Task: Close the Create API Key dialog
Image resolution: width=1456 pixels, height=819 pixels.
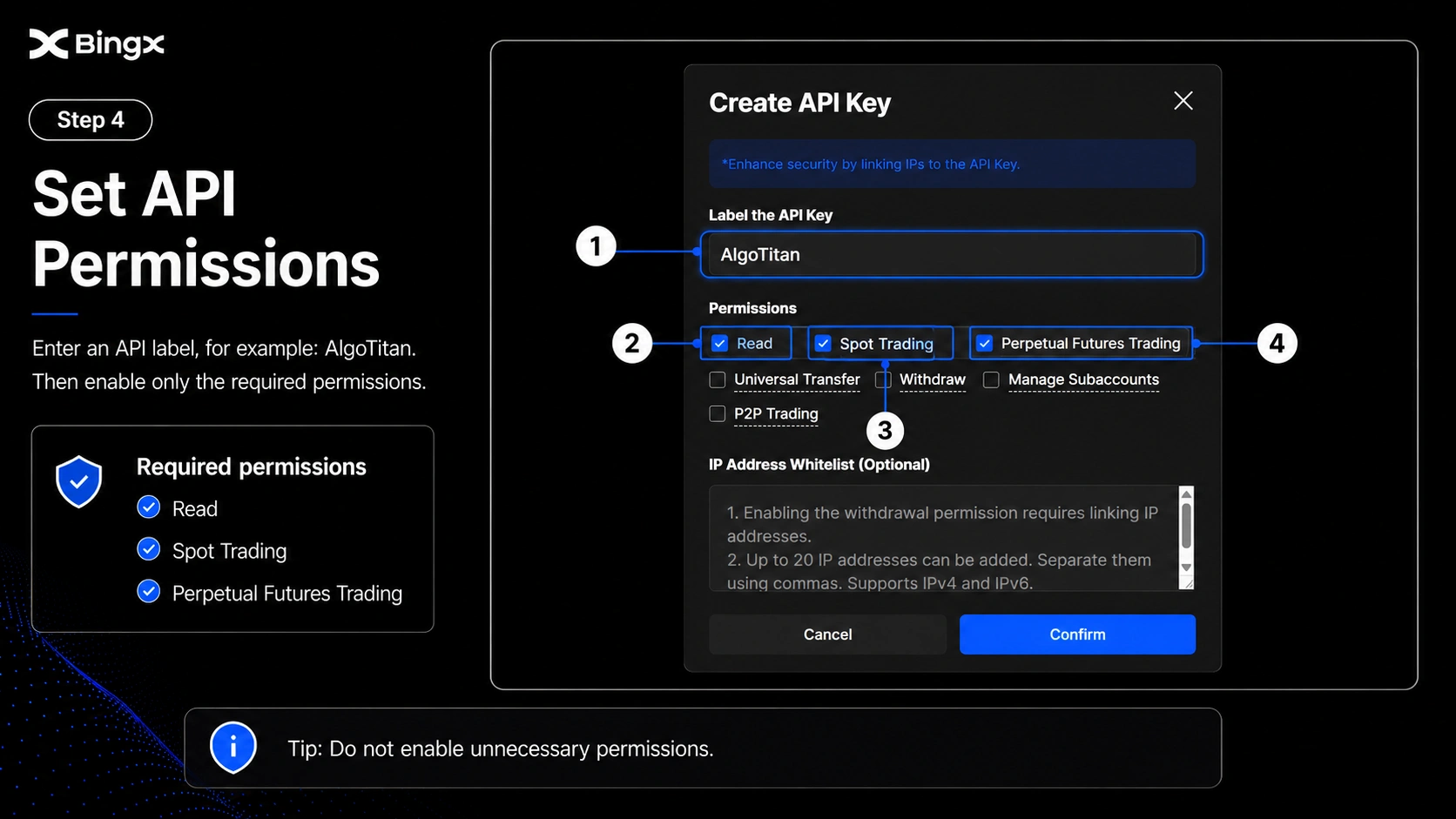Action: (x=1183, y=101)
